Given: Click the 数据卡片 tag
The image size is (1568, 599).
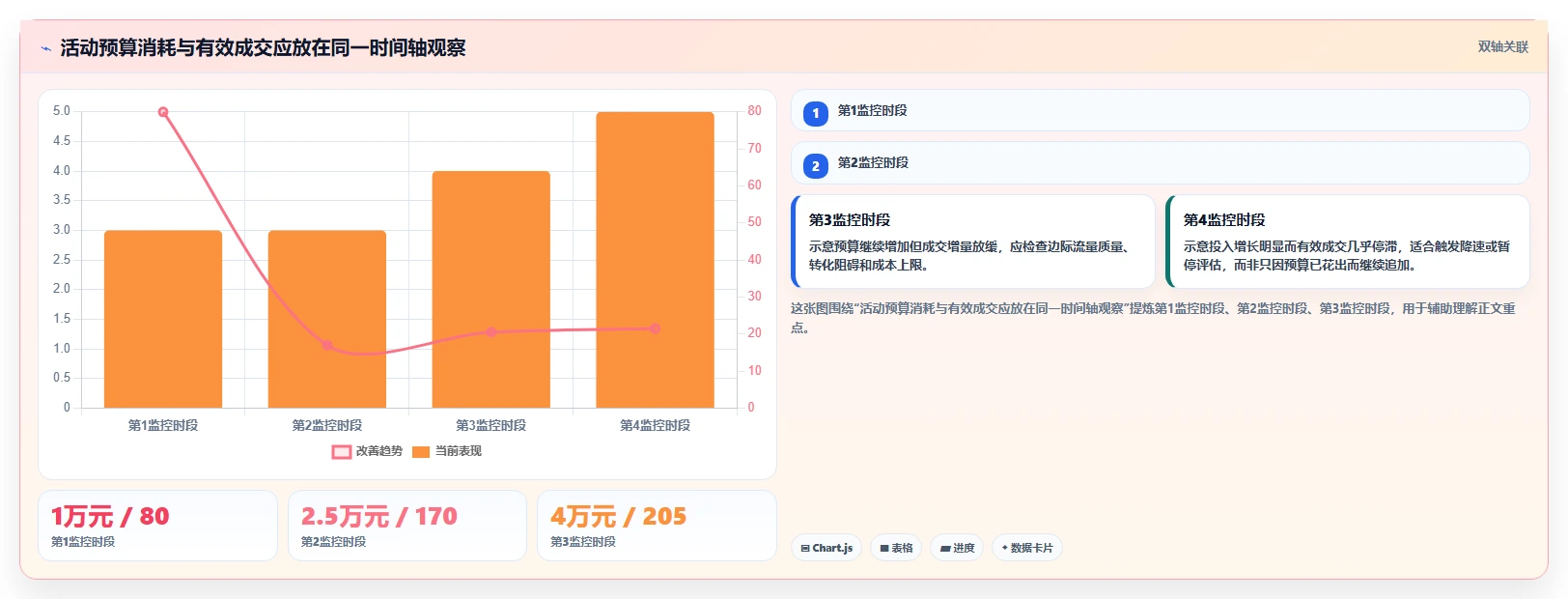Looking at the screenshot, I should 1027,548.
